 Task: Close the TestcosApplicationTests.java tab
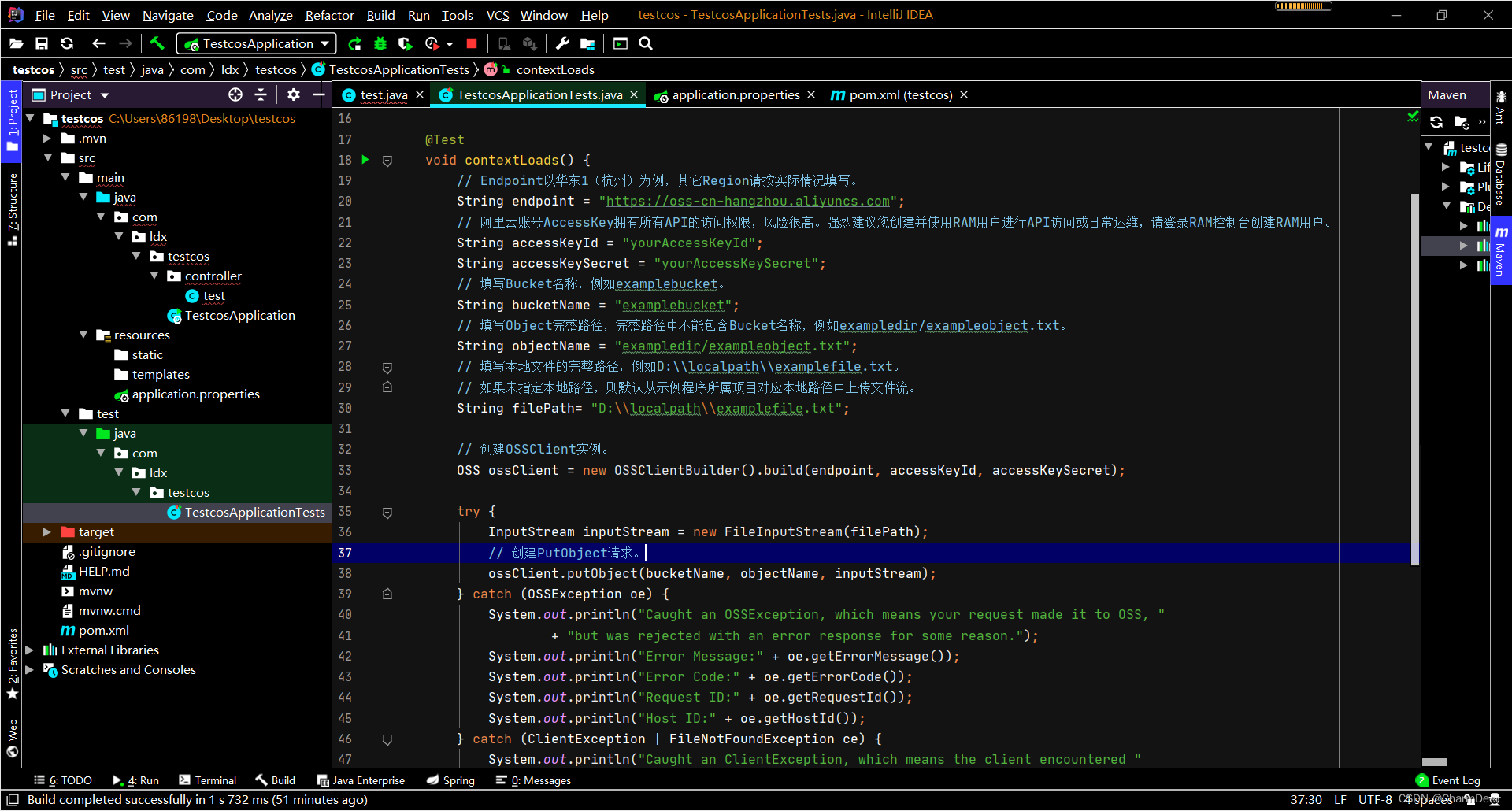tap(634, 95)
